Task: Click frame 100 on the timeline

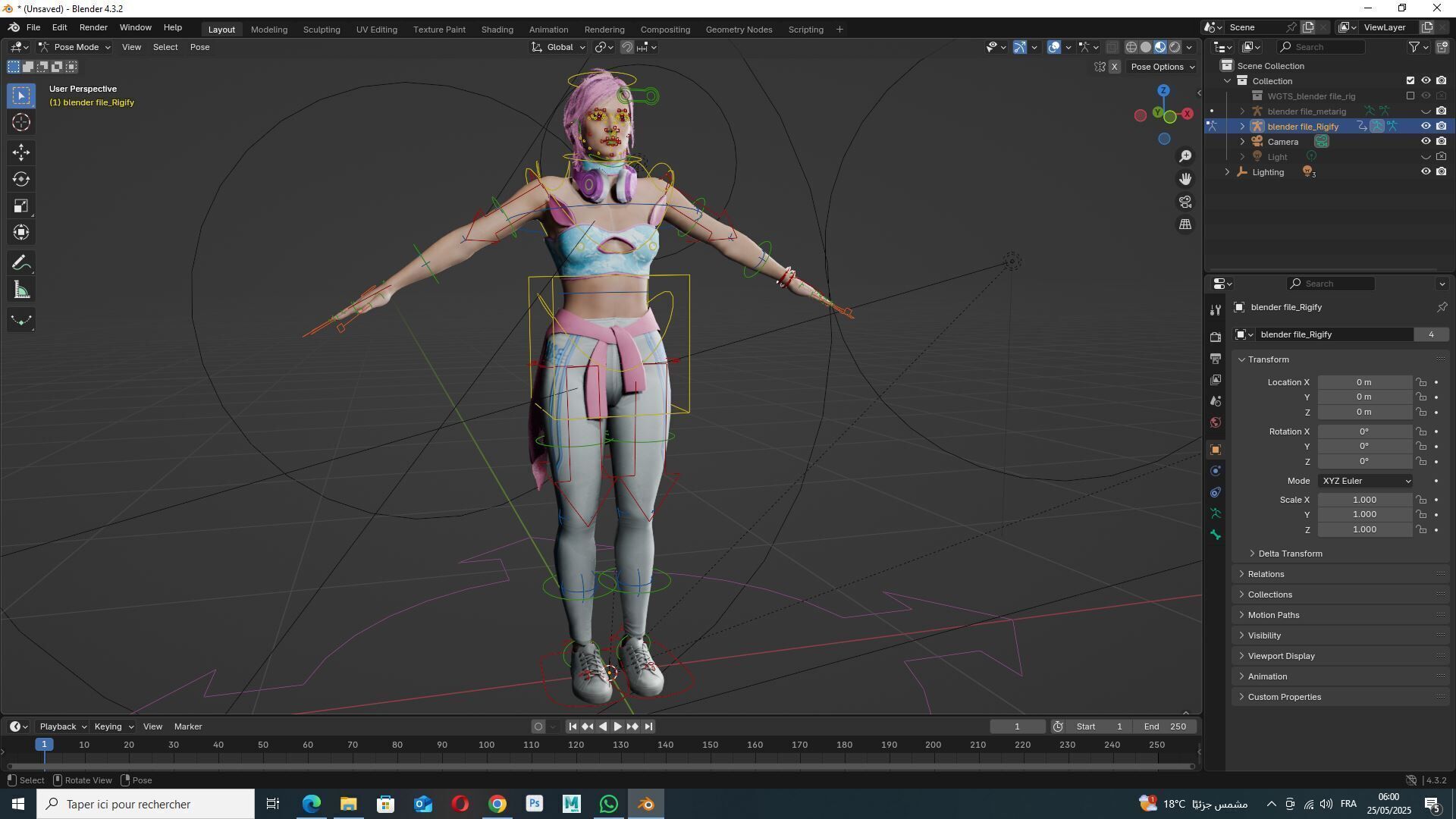Action: [x=487, y=745]
